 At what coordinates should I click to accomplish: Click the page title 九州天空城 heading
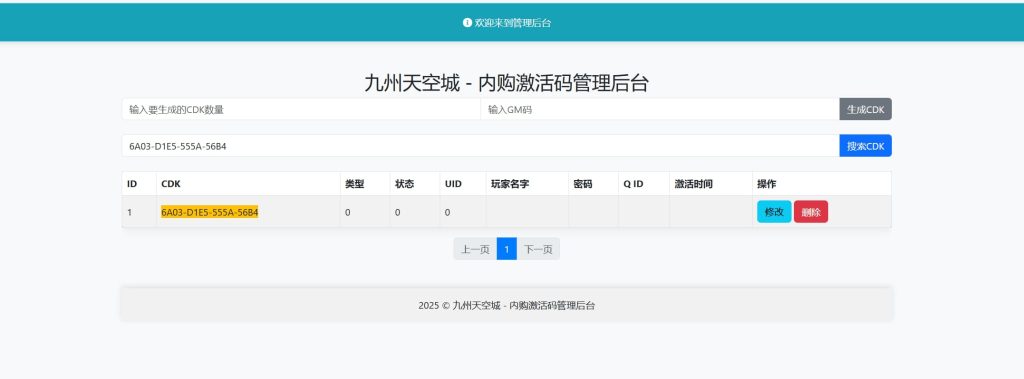coord(506,83)
